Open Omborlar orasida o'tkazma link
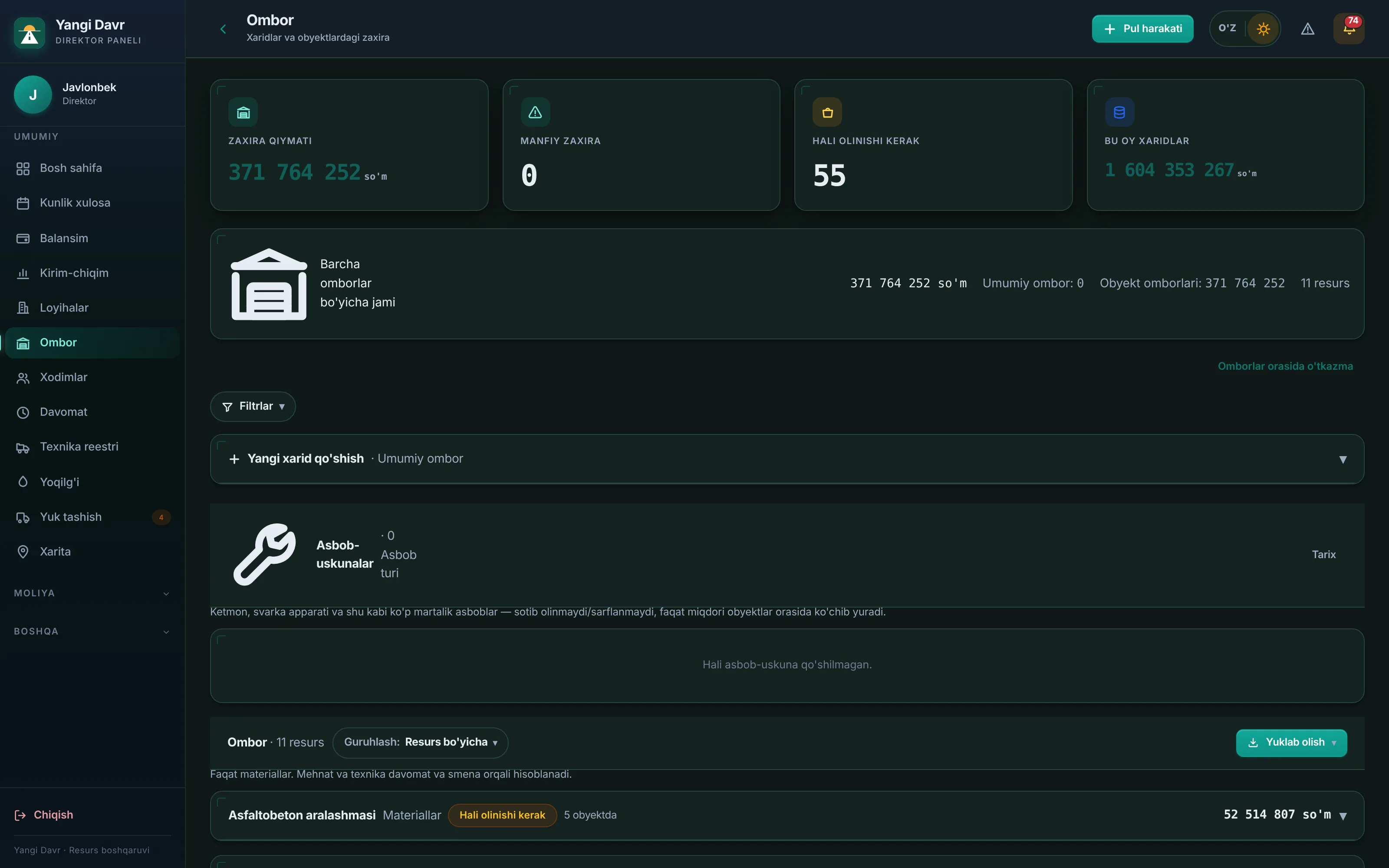The image size is (1389, 868). click(x=1285, y=366)
